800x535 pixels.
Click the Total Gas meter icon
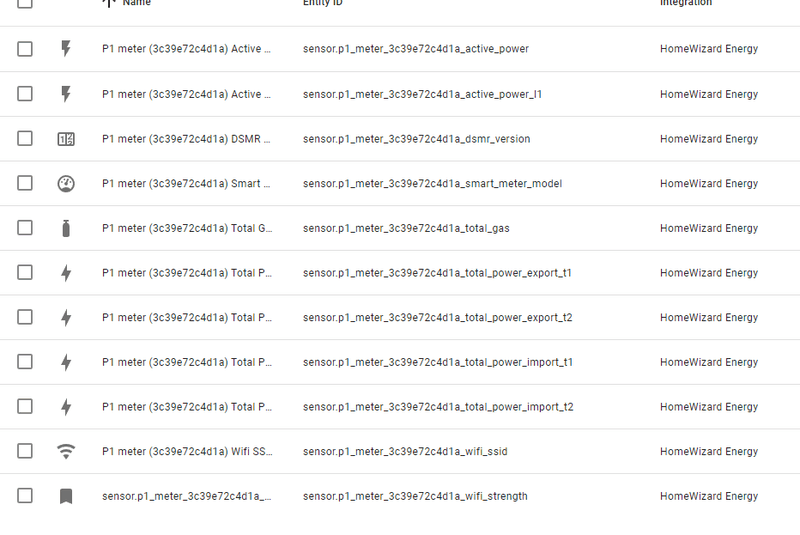[x=66, y=228]
